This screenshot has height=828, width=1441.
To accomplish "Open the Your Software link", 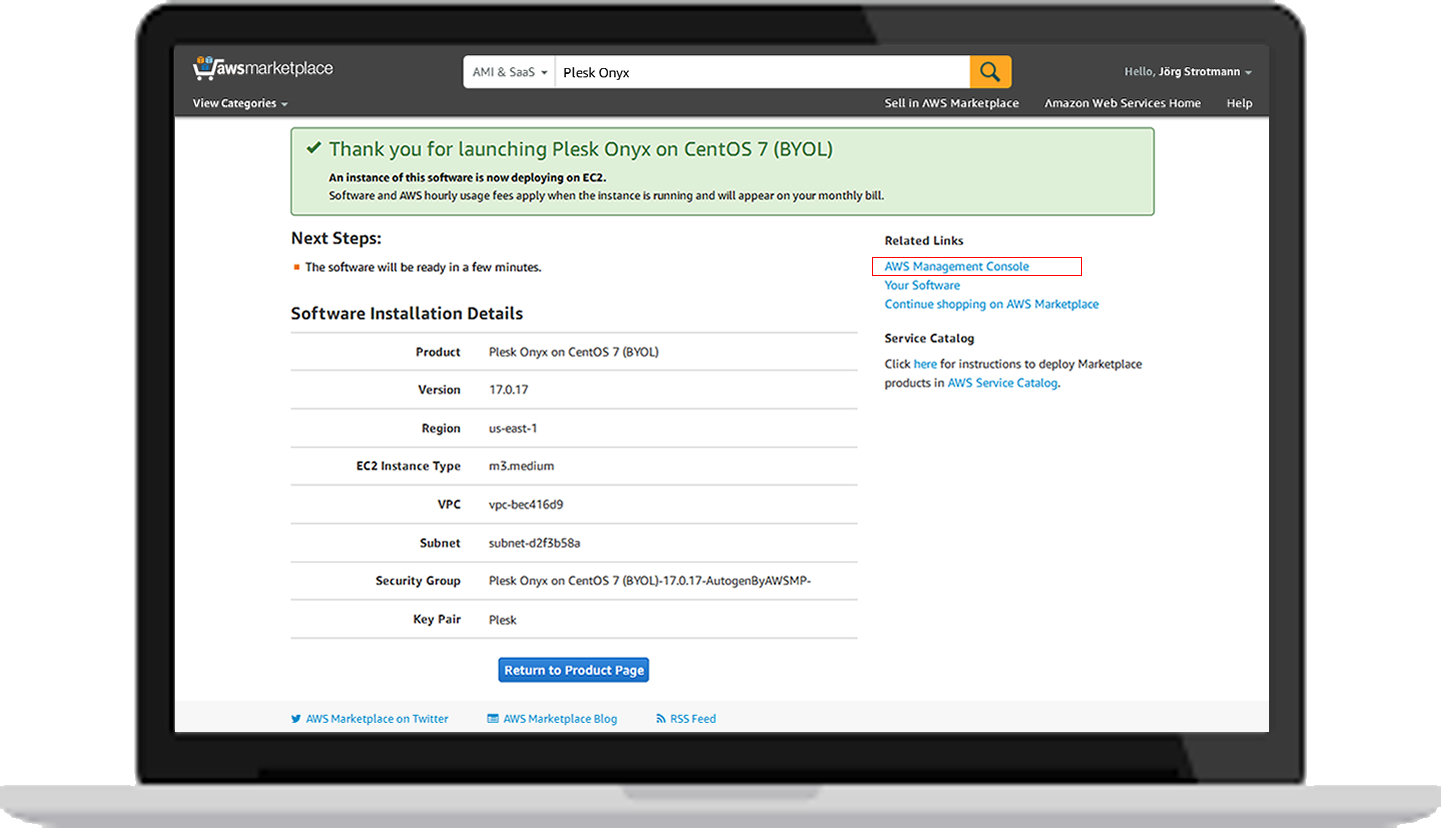I will click(922, 285).
